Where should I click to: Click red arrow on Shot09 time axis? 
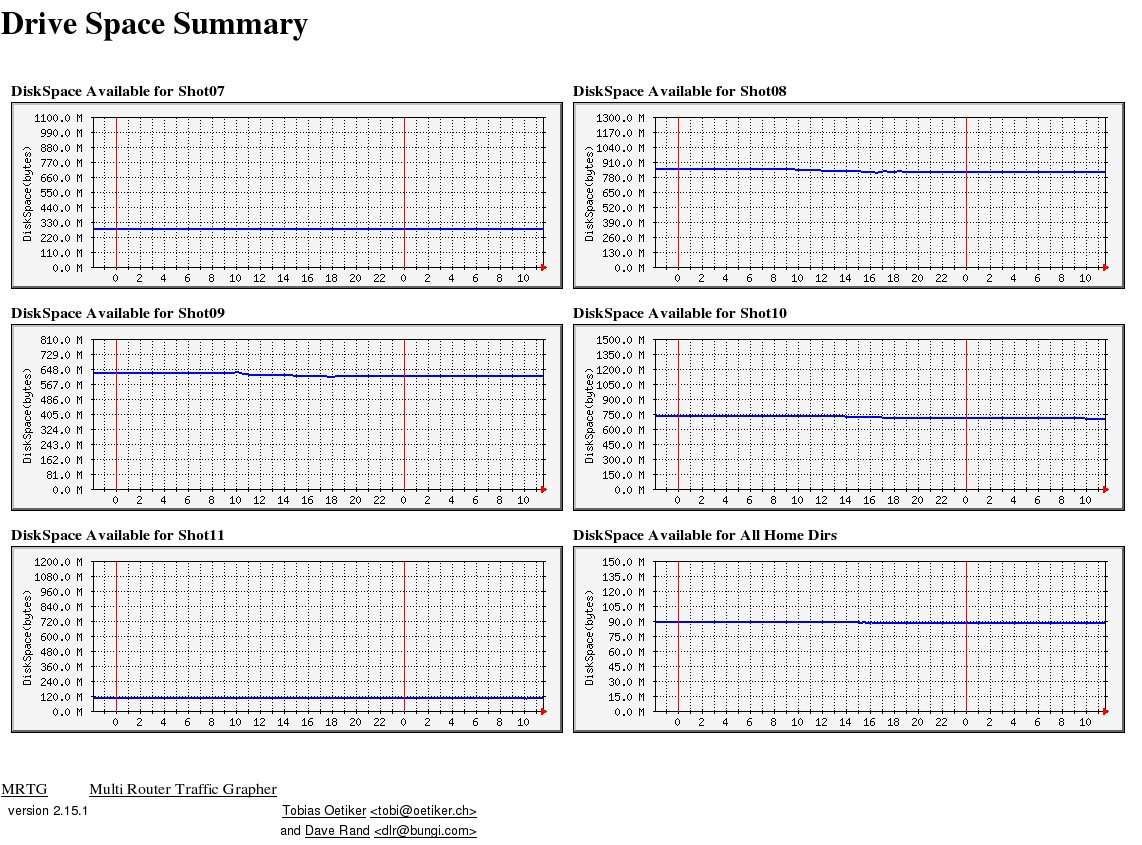tap(543, 489)
